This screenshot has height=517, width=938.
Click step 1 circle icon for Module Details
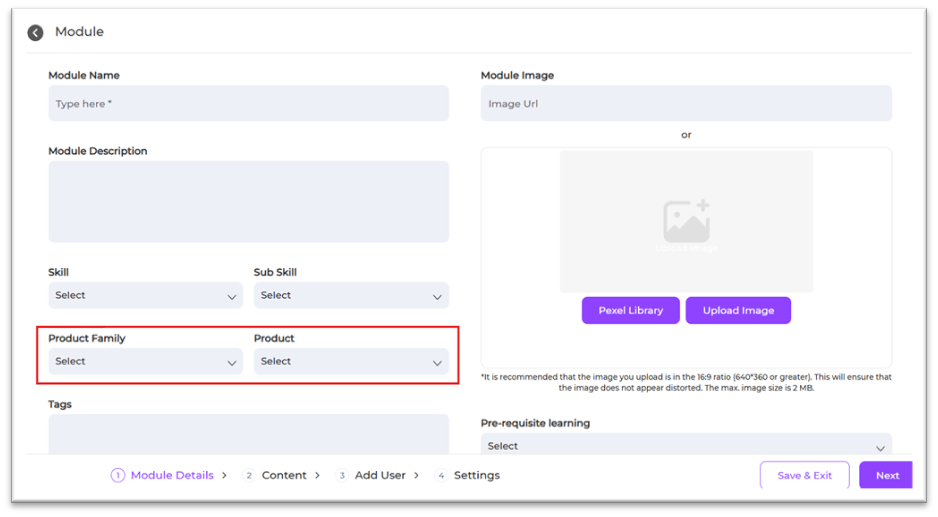[118, 476]
